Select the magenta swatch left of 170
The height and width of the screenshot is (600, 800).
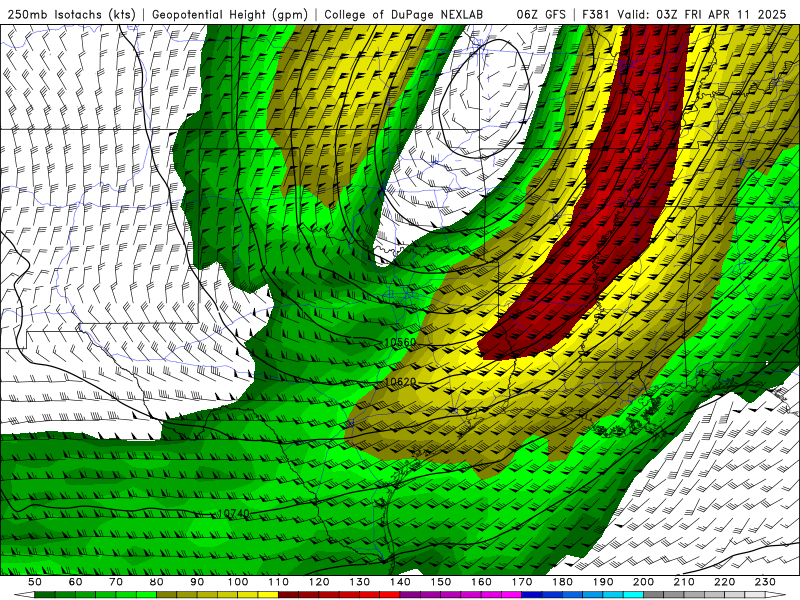click(x=512, y=595)
